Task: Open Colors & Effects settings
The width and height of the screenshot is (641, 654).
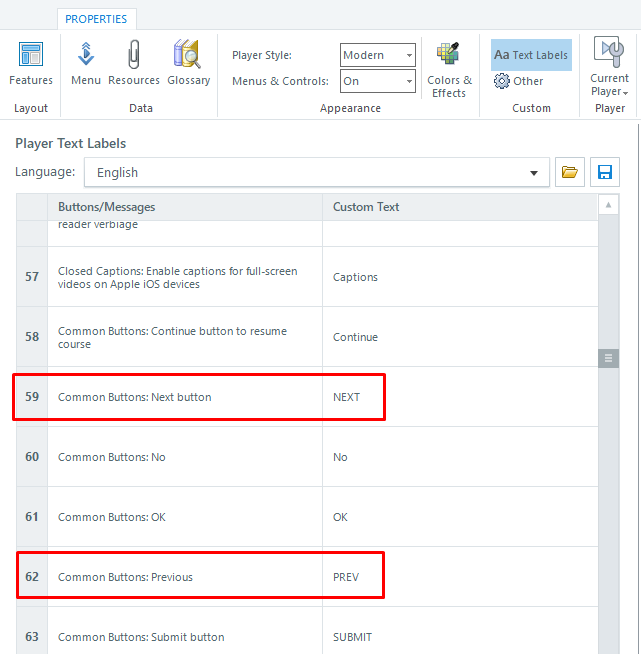Action: (x=449, y=70)
